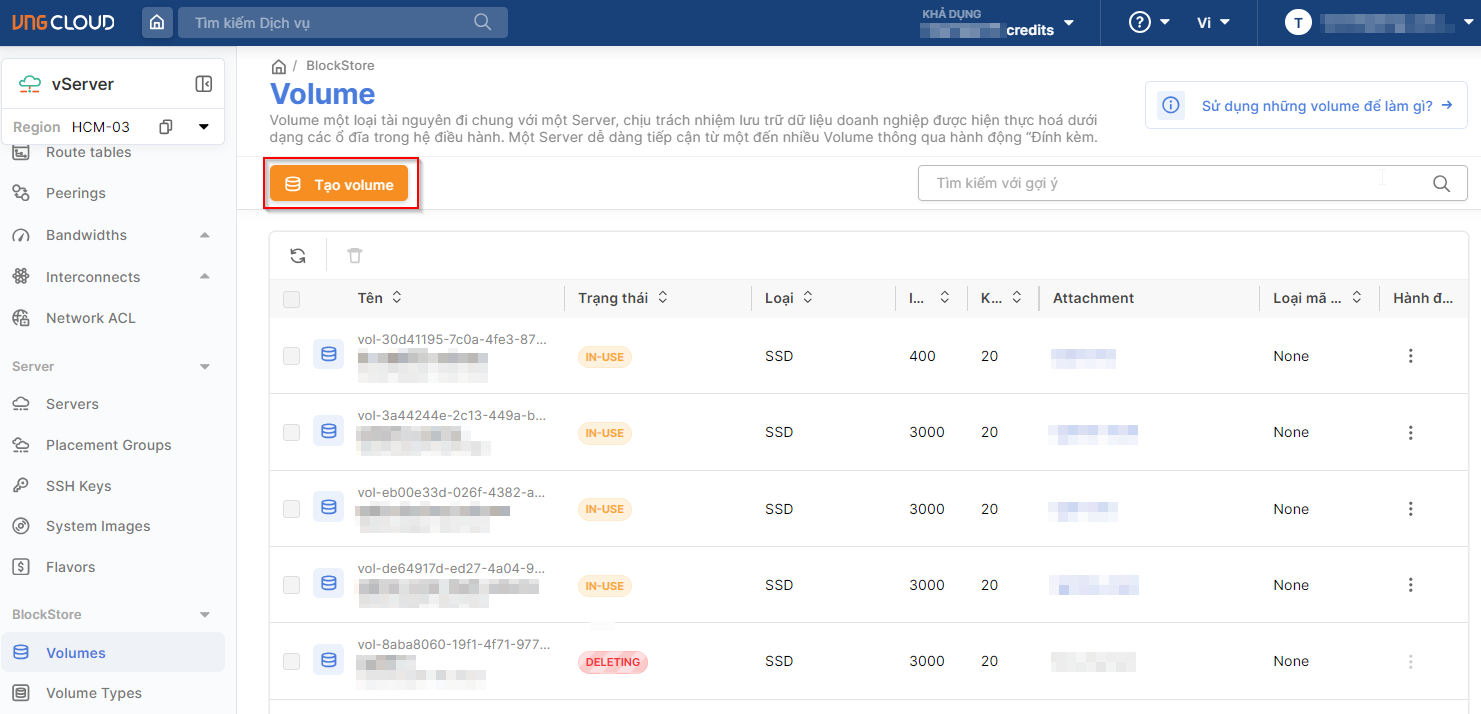Click the trash delete icon in toolbar

coord(354,256)
